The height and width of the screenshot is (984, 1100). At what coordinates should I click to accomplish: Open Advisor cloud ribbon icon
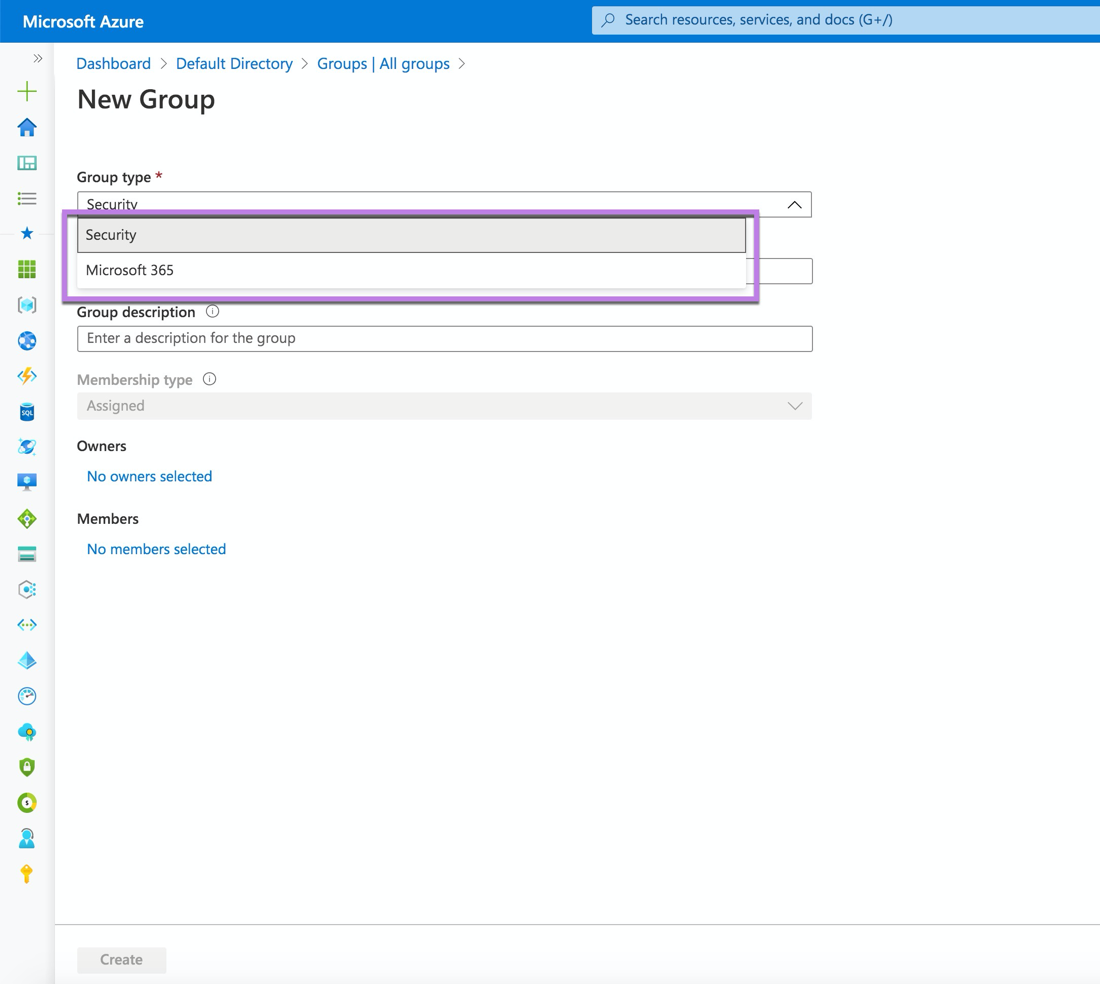coord(27,732)
